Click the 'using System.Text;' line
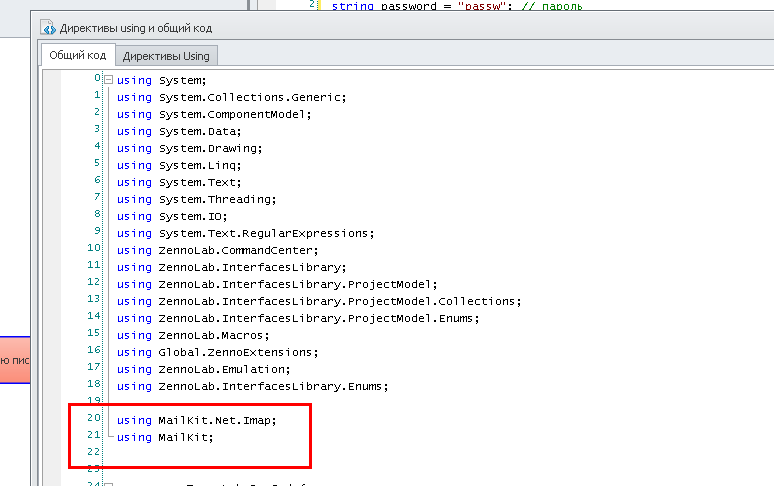This screenshot has width=774, height=486. coord(179,183)
